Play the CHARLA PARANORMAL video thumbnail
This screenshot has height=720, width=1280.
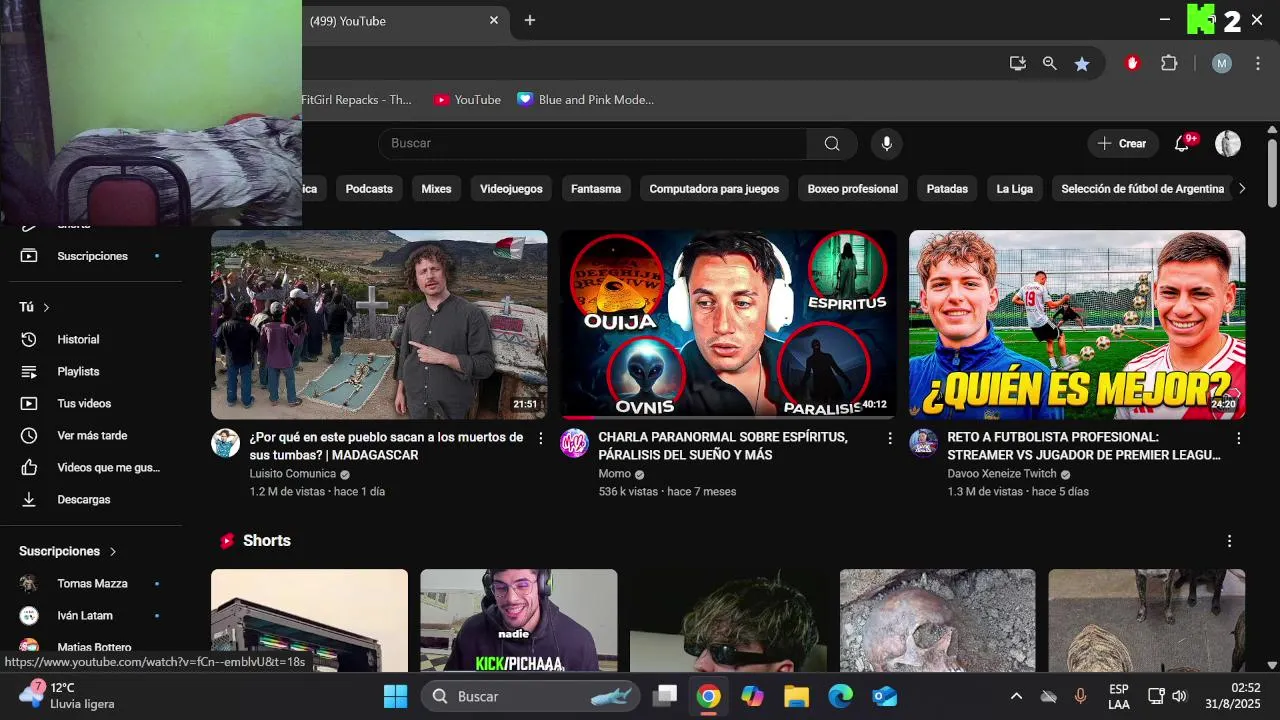click(728, 324)
